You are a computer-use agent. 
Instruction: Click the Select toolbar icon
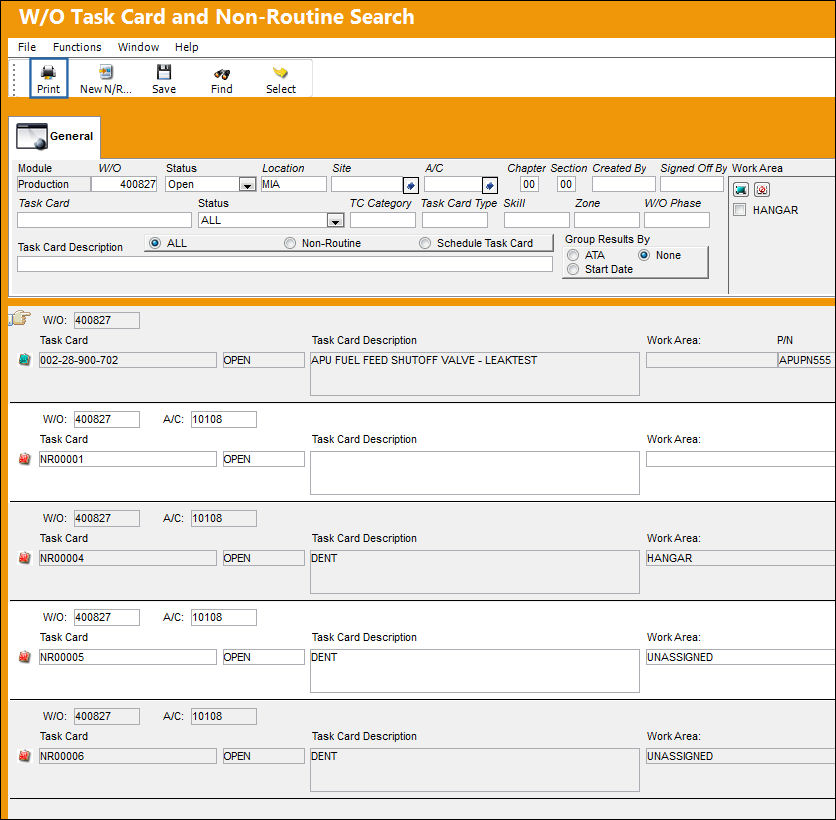[280, 78]
